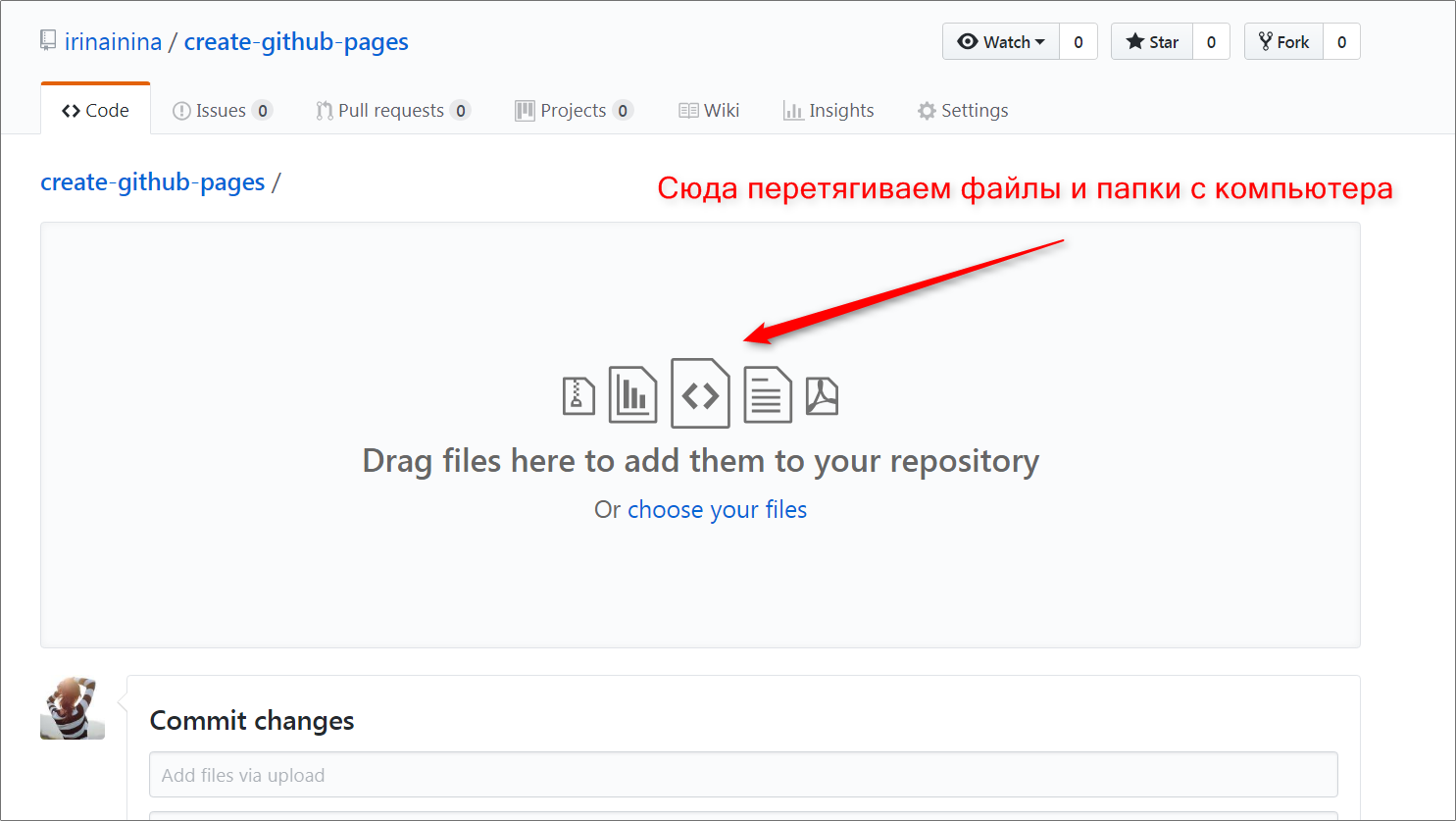
Task: Open the create-github-pages repository title link
Action: (296, 41)
